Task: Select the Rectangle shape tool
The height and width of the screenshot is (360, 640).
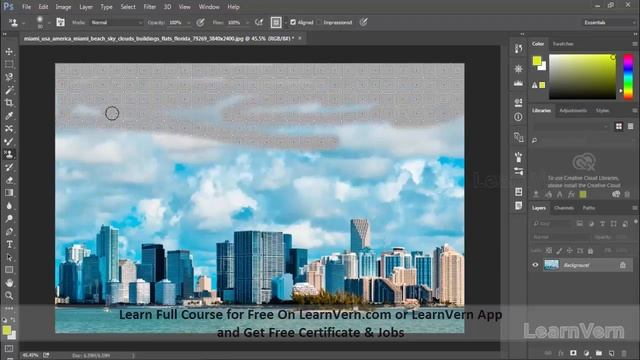Action: (x=9, y=270)
